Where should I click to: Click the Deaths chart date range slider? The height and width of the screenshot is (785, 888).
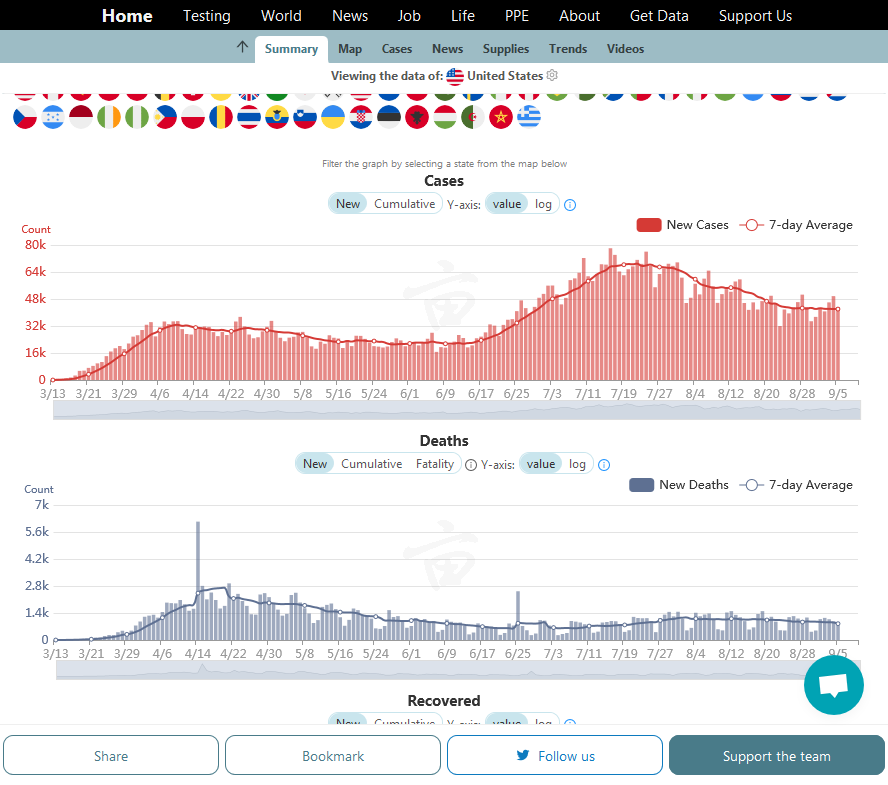click(458, 669)
